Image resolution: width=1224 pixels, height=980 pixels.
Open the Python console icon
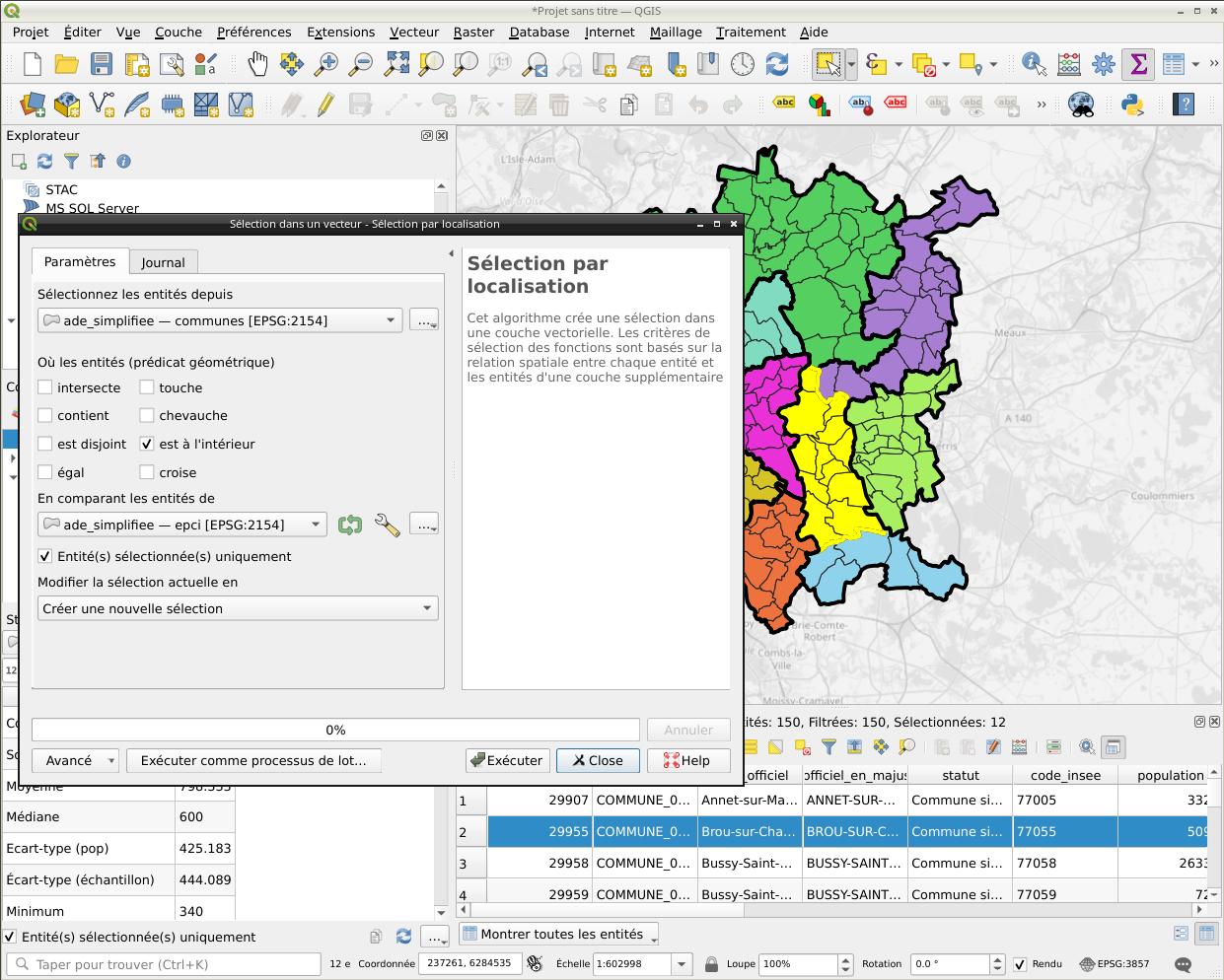pos(1132,104)
